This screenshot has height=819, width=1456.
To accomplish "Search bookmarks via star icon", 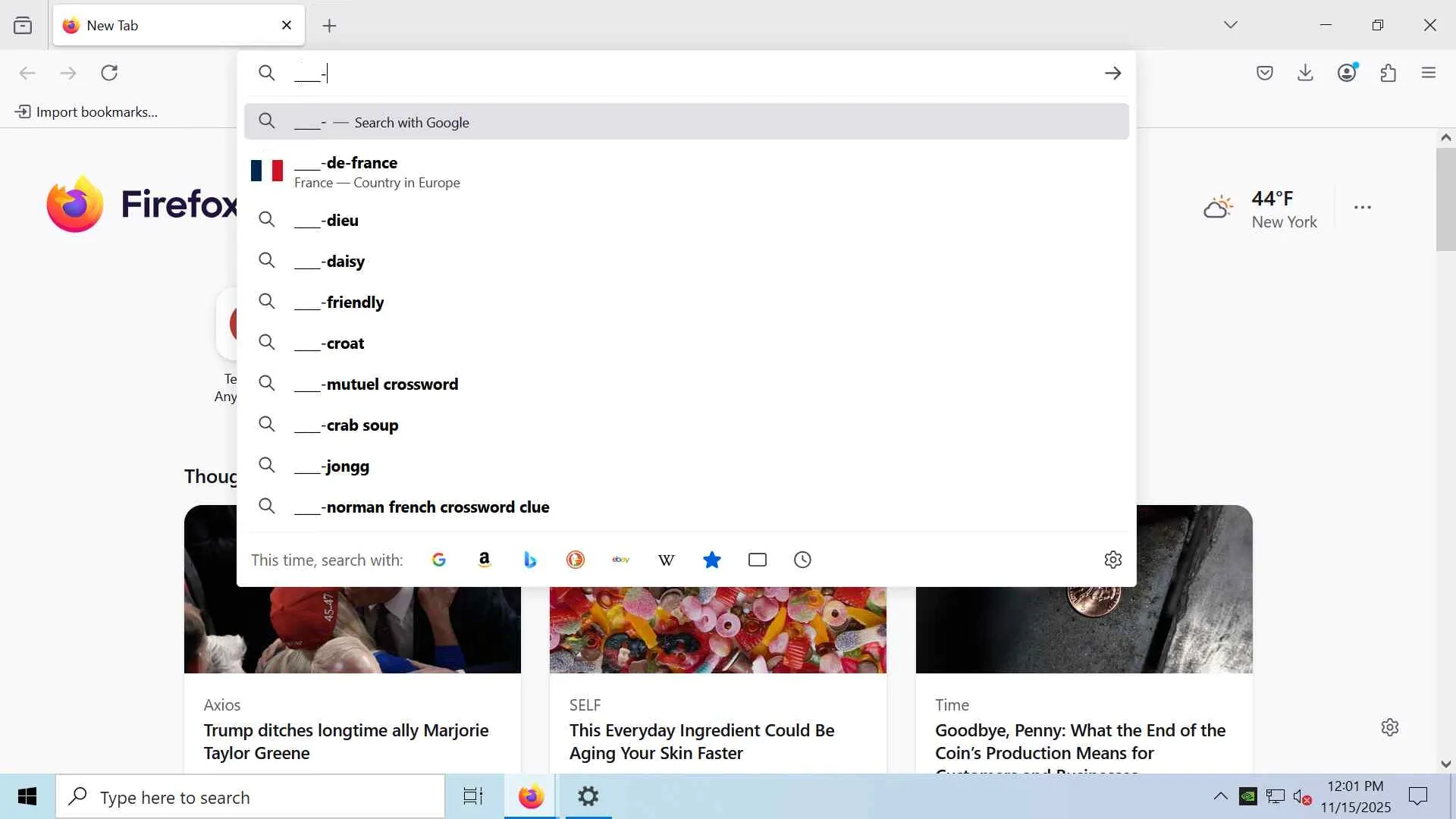I will pos(711,560).
